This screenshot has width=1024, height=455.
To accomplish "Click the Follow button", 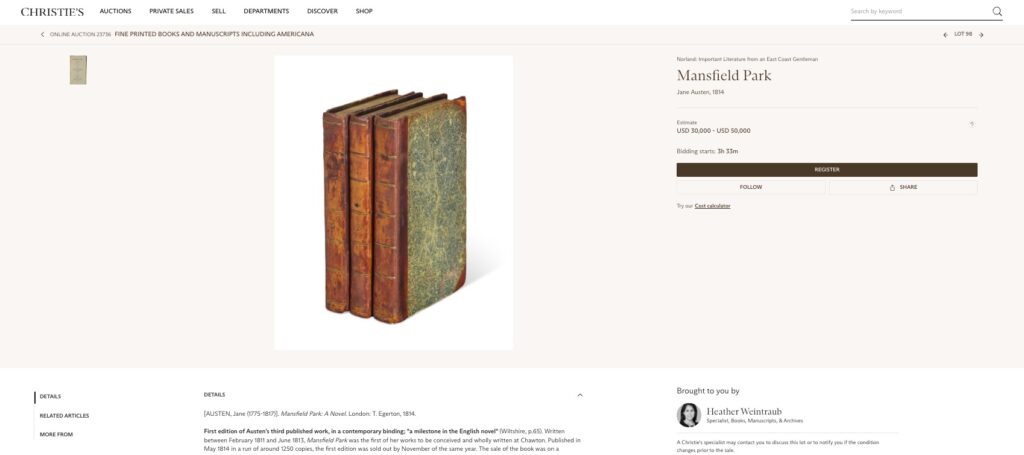I will point(751,187).
